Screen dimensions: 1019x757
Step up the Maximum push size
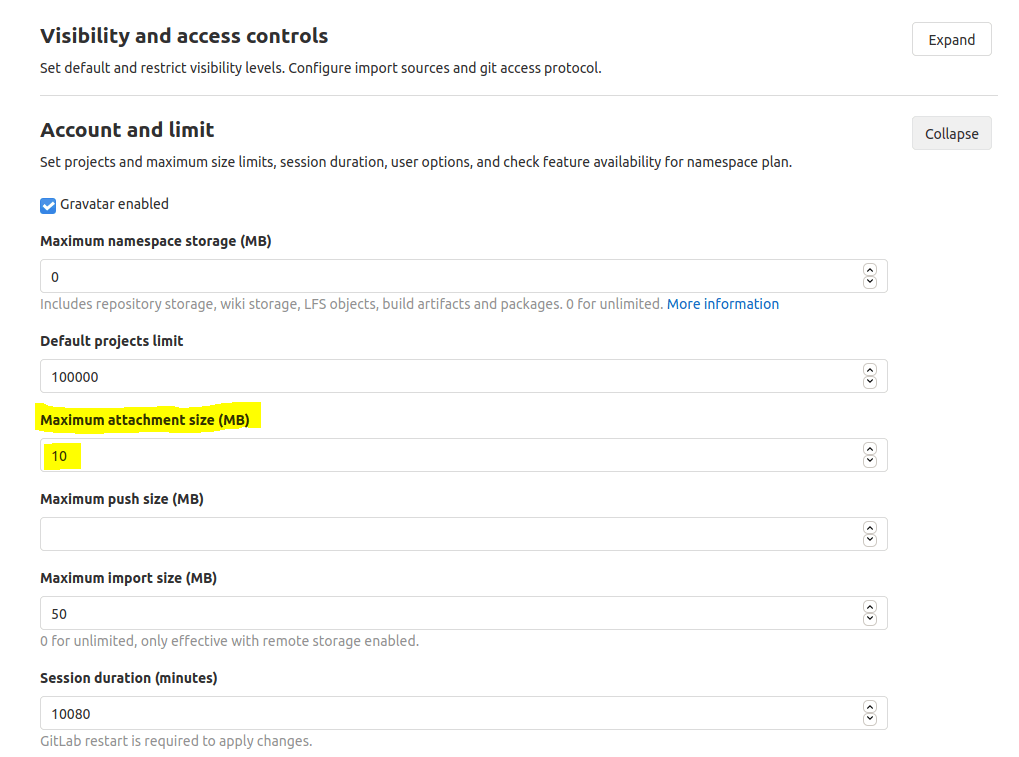point(870,529)
